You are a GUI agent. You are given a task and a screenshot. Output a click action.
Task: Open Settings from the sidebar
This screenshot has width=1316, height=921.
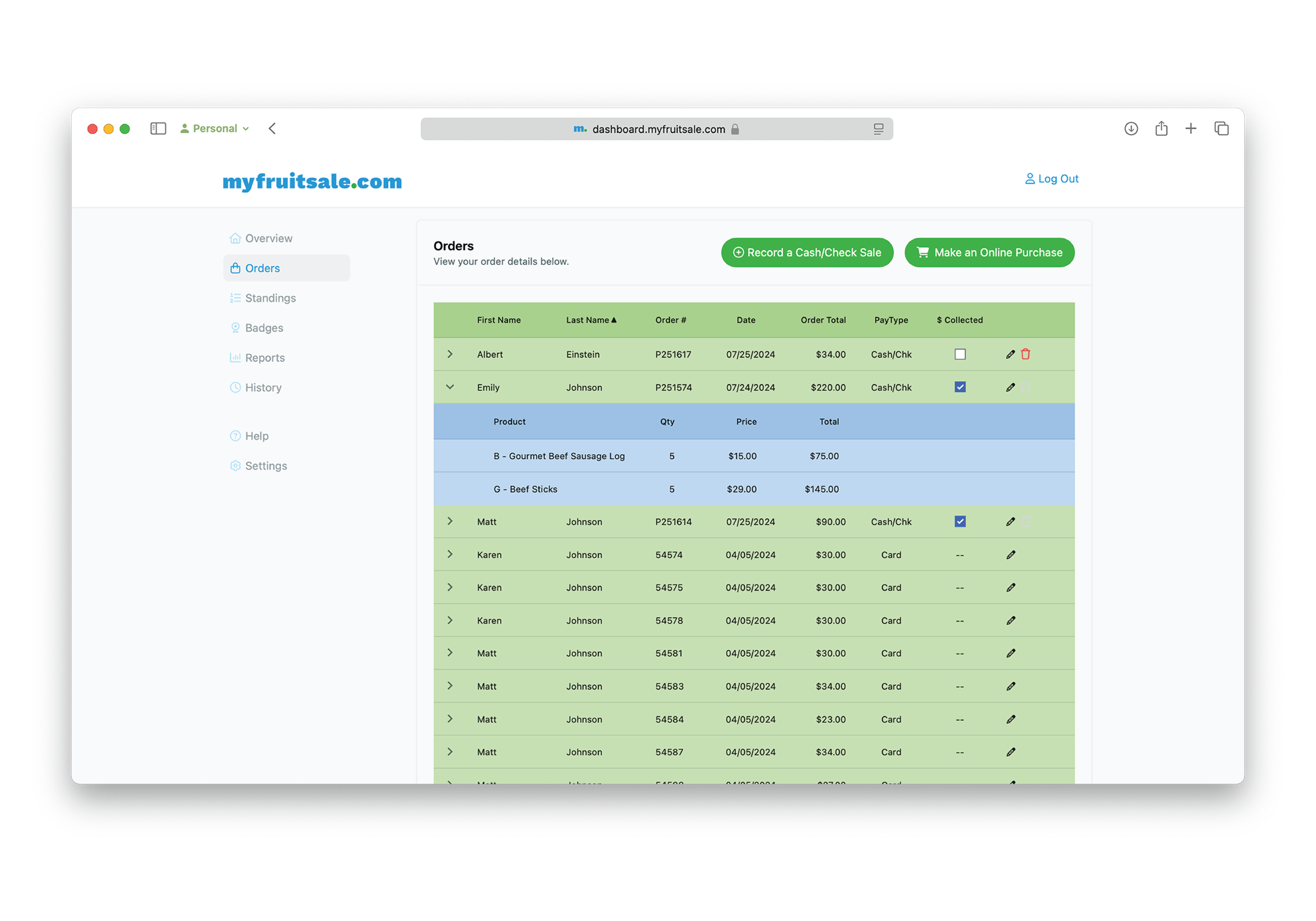pos(258,465)
